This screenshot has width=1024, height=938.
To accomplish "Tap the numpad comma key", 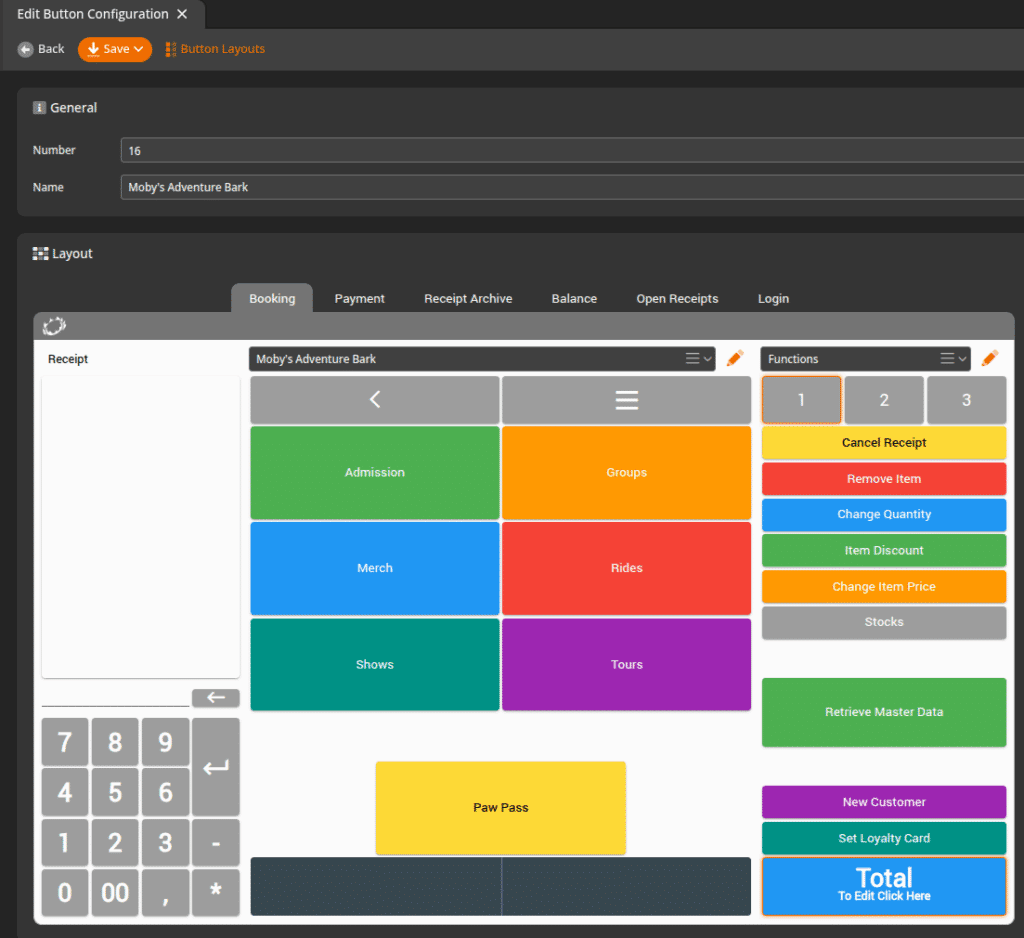I will tap(165, 893).
